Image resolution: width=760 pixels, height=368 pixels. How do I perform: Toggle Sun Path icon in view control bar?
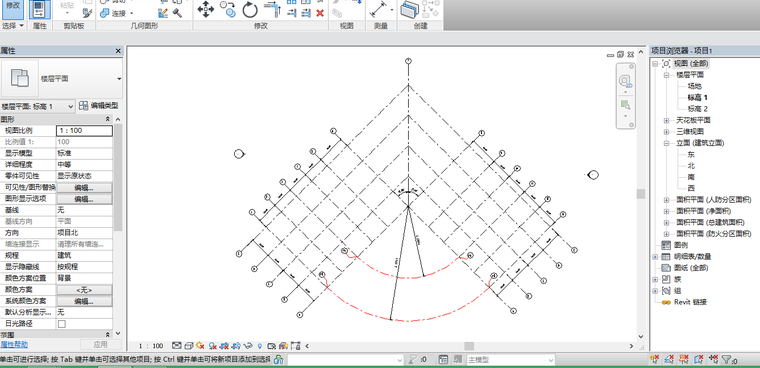tap(201, 346)
